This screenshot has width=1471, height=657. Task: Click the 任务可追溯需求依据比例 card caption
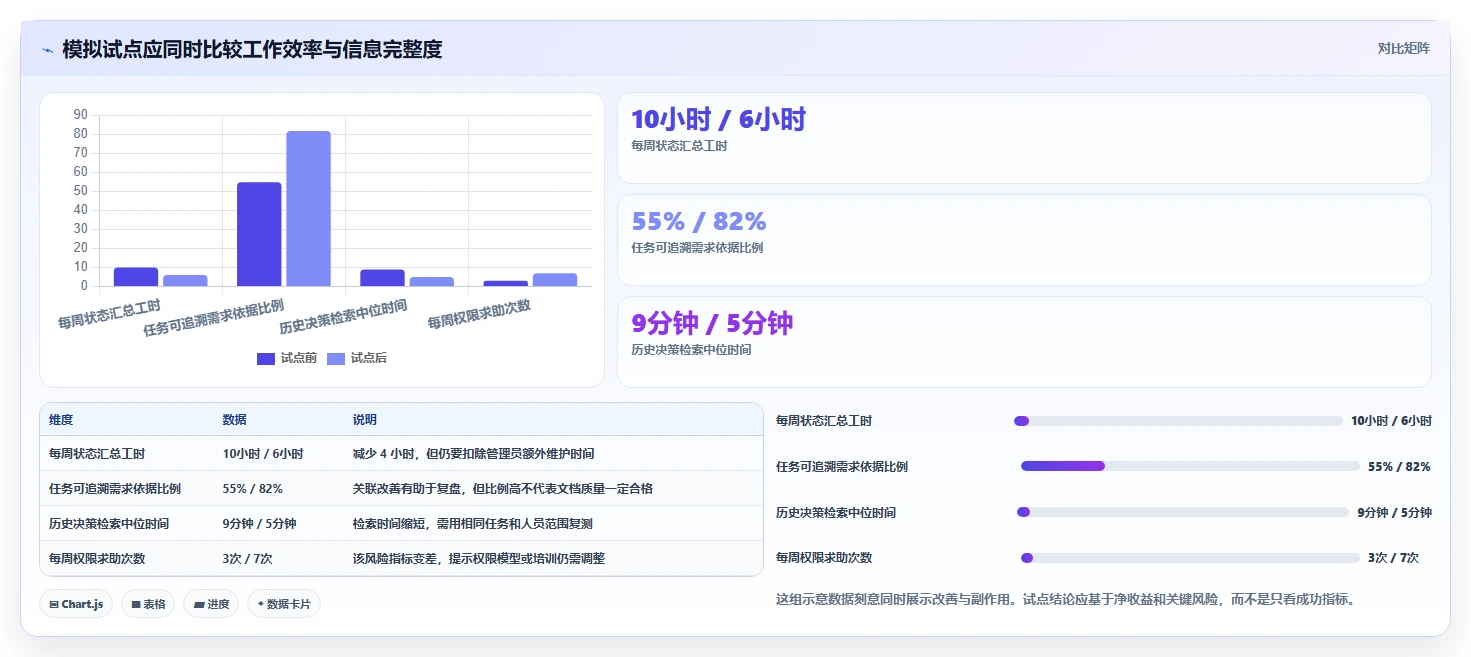click(697, 248)
